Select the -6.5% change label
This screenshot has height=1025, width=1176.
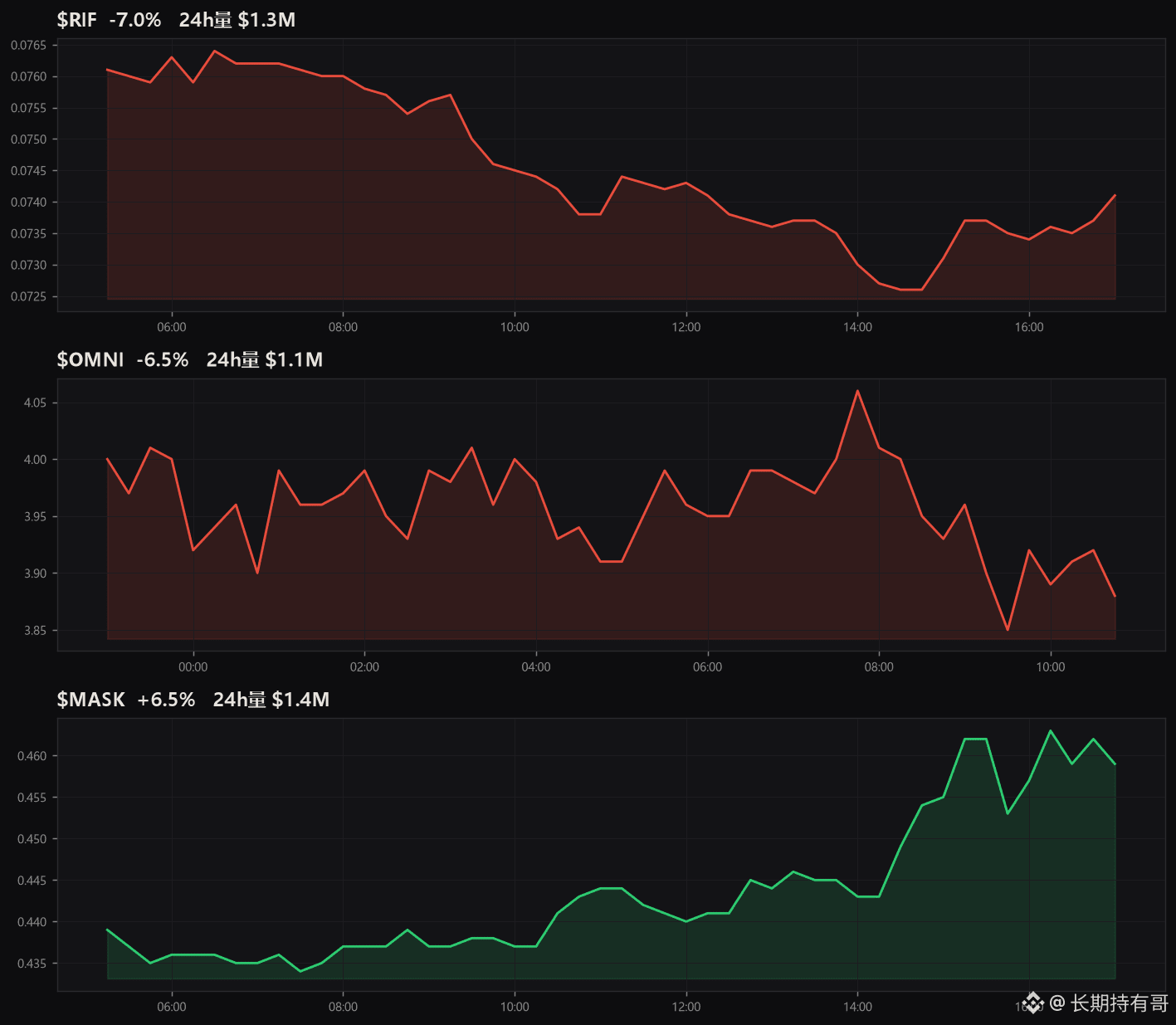click(163, 359)
